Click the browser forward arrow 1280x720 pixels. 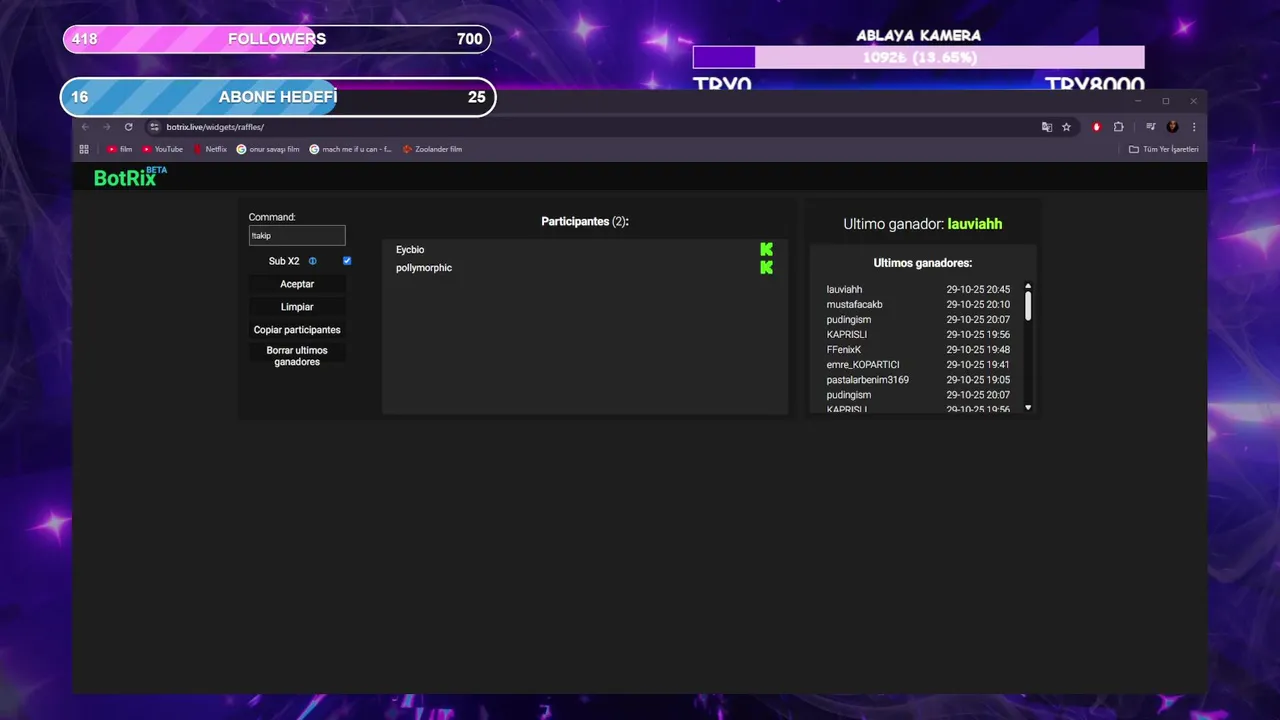(x=106, y=127)
